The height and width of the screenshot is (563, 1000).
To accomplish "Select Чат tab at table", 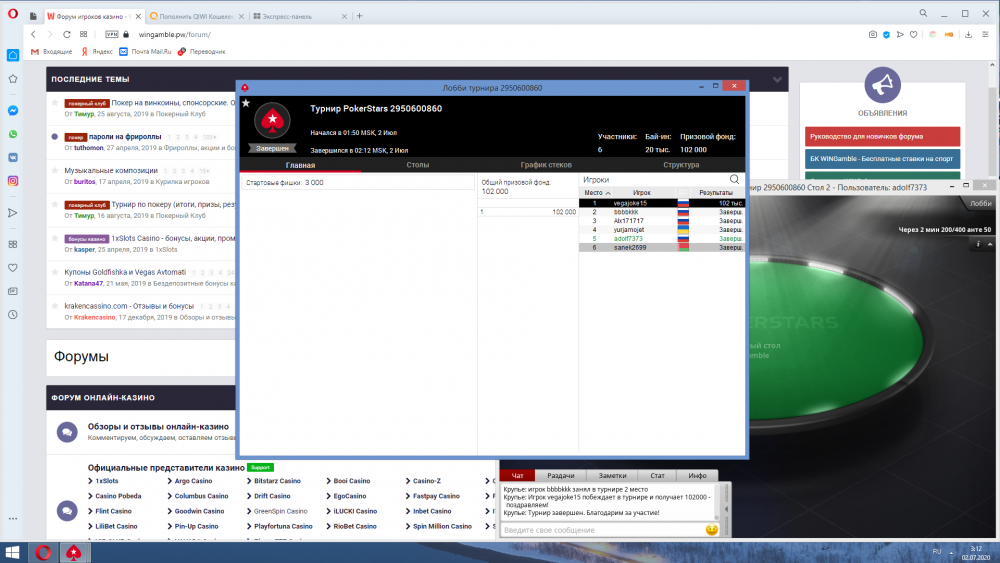I will pos(517,476).
